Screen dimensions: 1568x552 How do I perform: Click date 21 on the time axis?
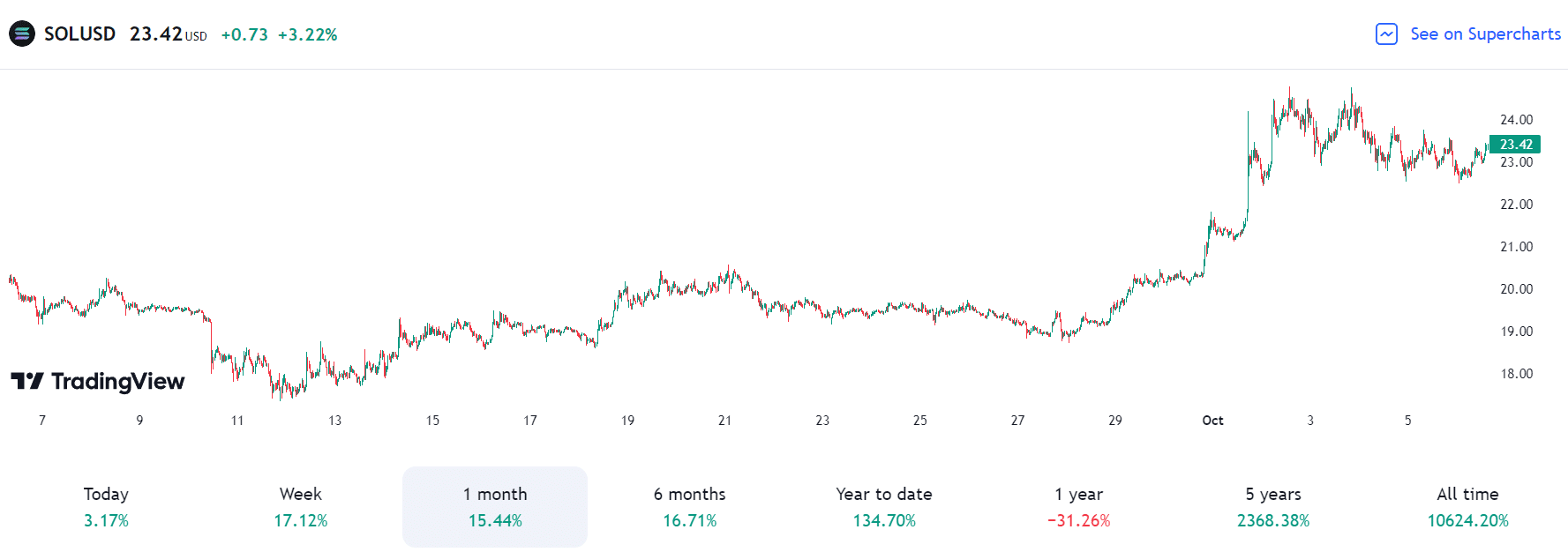click(724, 421)
